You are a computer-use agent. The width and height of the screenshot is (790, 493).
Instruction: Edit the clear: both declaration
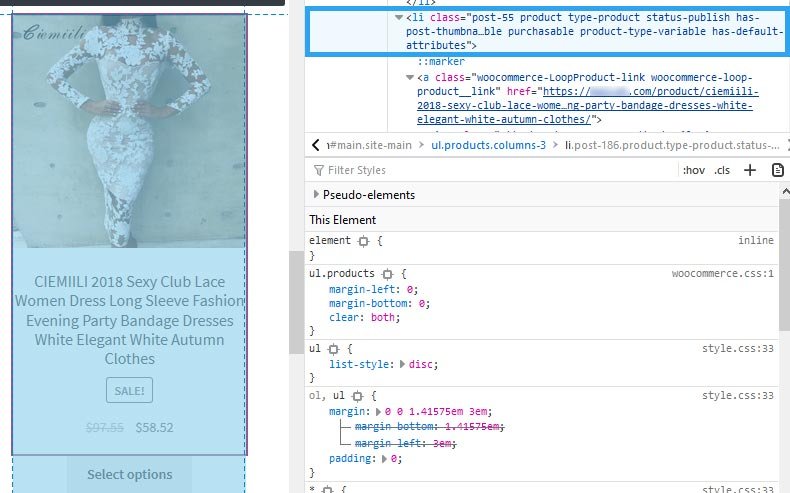point(364,318)
